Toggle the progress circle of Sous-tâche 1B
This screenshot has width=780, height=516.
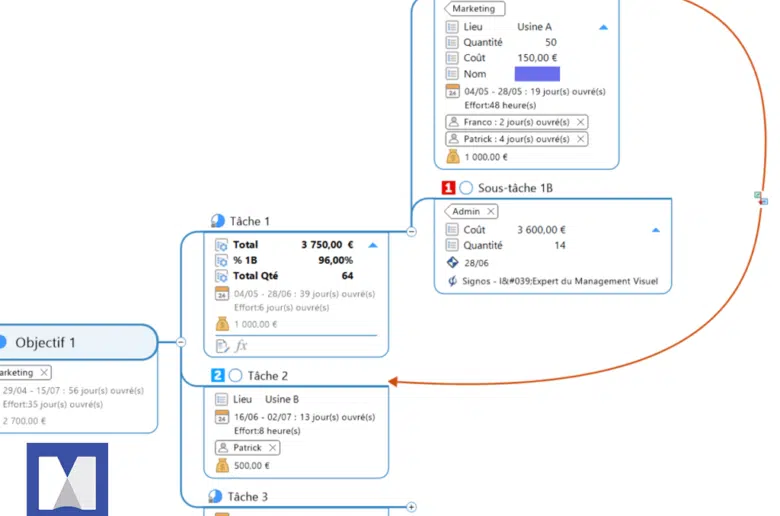pyautogui.click(x=466, y=187)
